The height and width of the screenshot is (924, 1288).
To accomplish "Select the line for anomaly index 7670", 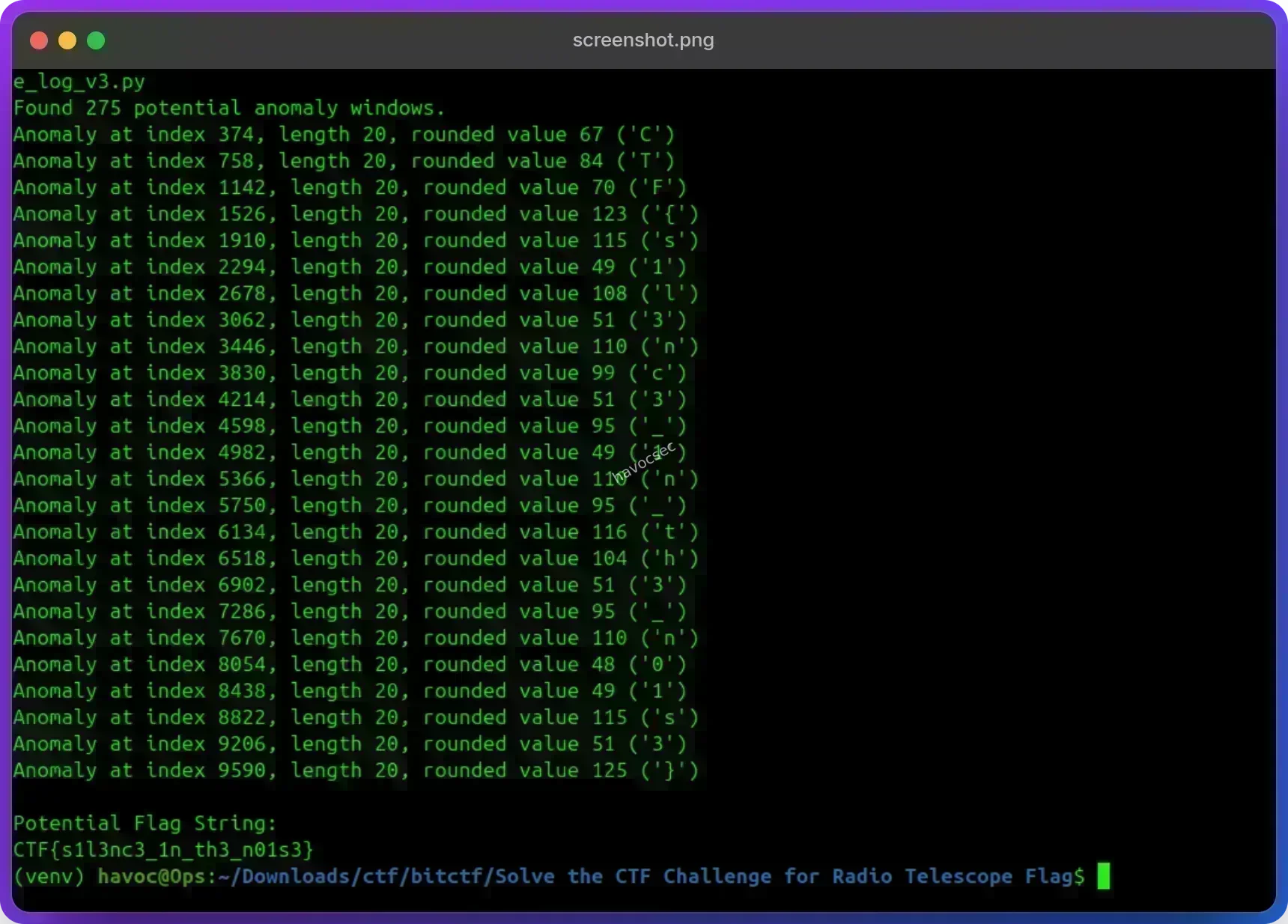I will click(356, 638).
